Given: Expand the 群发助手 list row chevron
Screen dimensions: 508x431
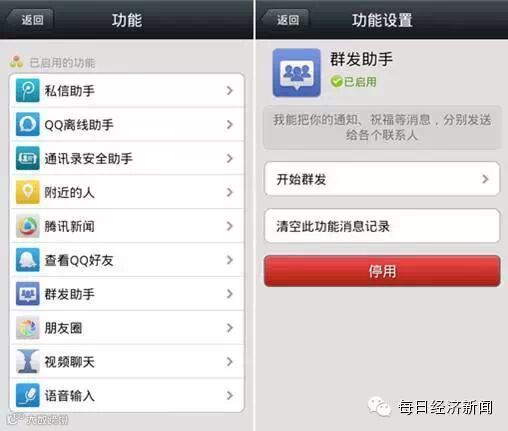Looking at the screenshot, I should click(229, 294).
